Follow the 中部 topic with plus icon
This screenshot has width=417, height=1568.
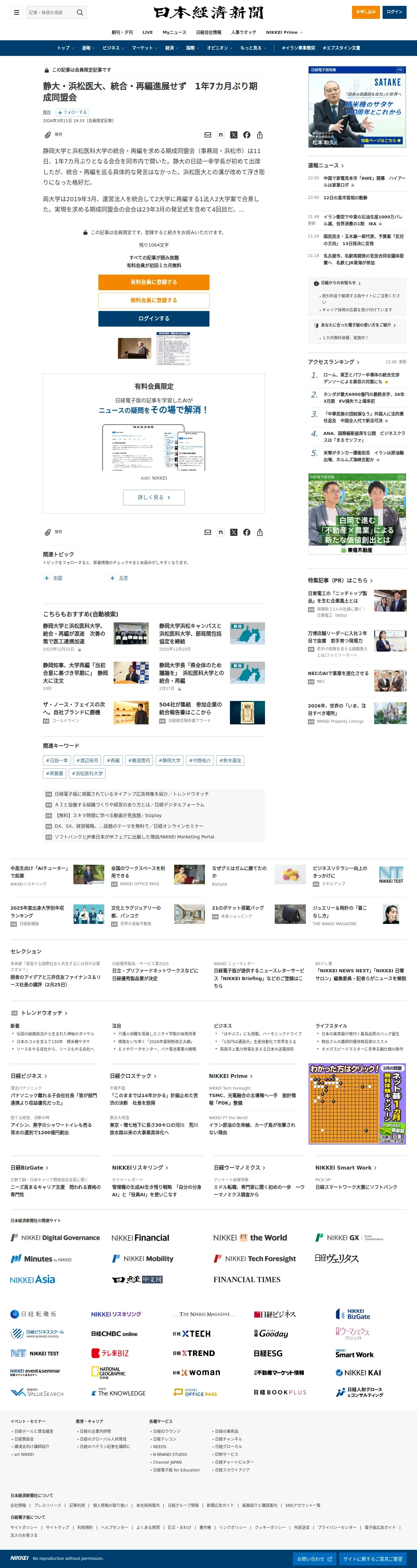(x=47, y=578)
